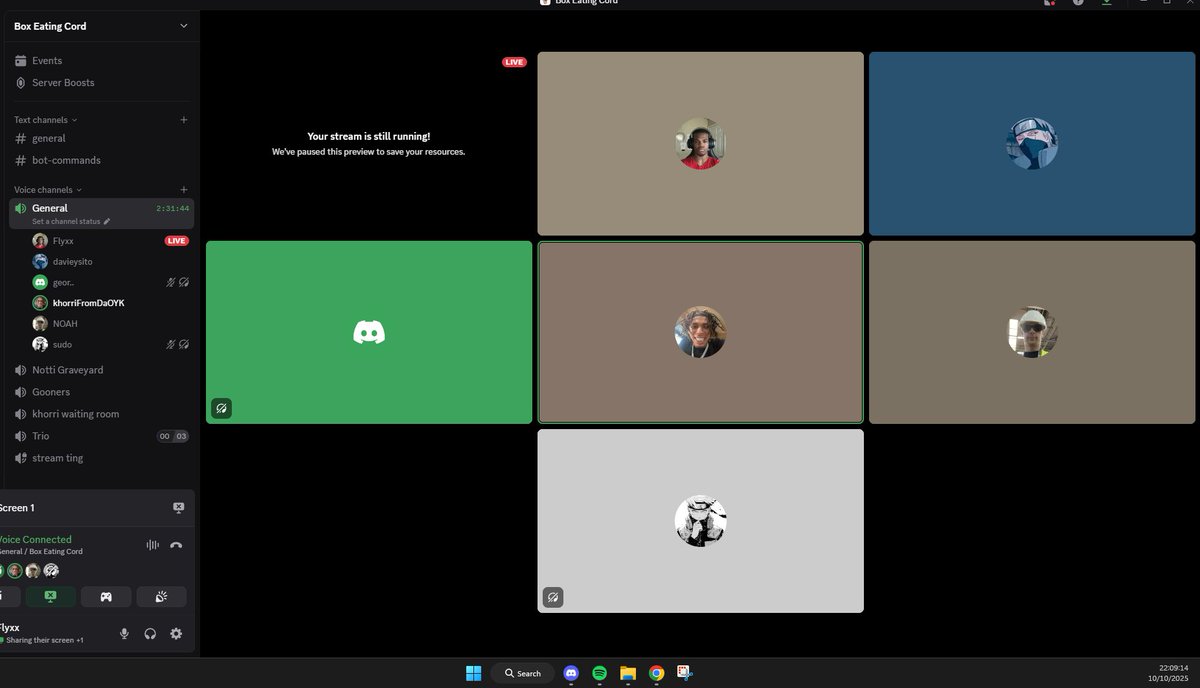Image resolution: width=1200 pixels, height=688 pixels.
Task: Click the deafened icon on the green tile
Action: (222, 408)
